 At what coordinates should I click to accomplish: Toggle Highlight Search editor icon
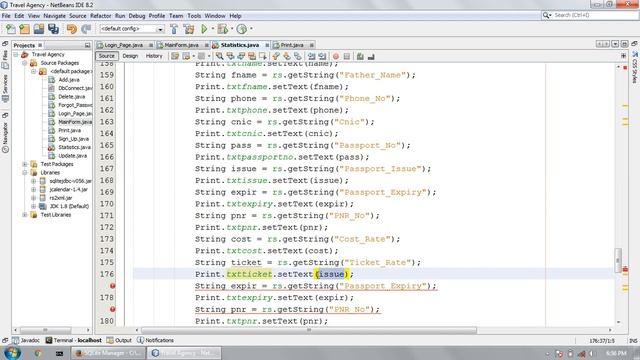click(252, 56)
